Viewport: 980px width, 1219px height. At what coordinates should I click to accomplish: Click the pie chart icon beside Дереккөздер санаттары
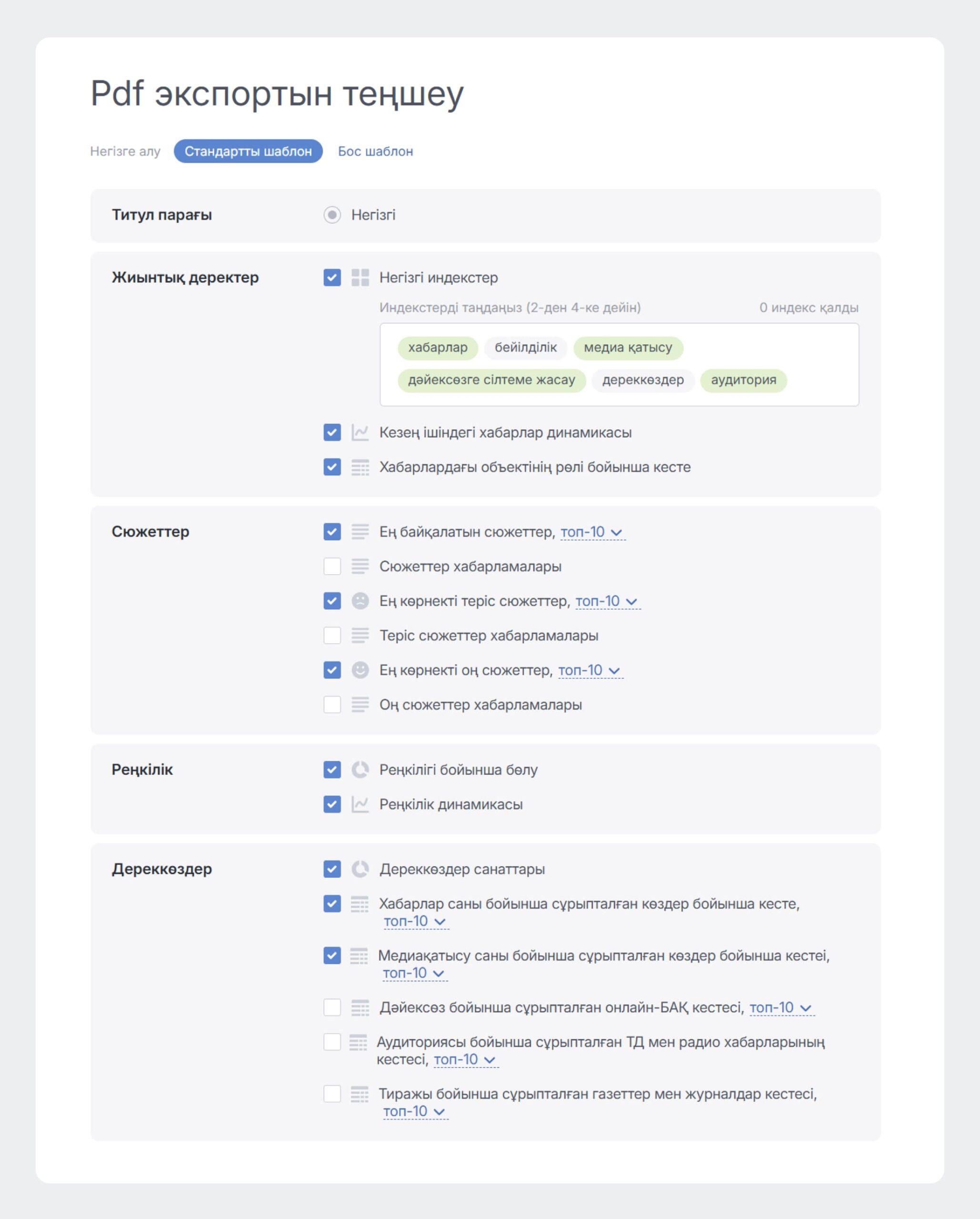point(360,869)
